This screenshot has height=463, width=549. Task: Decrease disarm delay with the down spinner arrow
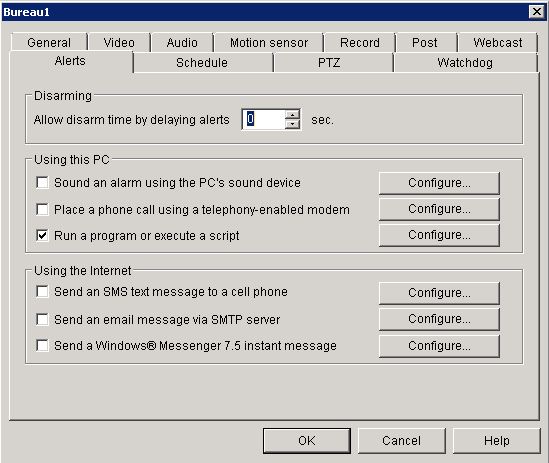[292, 124]
